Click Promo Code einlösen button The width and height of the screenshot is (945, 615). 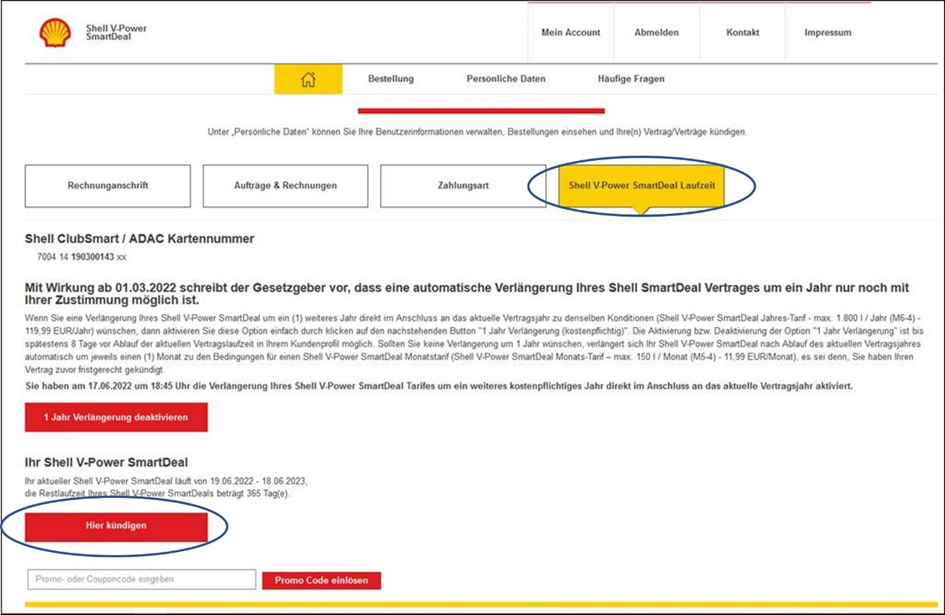click(x=321, y=581)
